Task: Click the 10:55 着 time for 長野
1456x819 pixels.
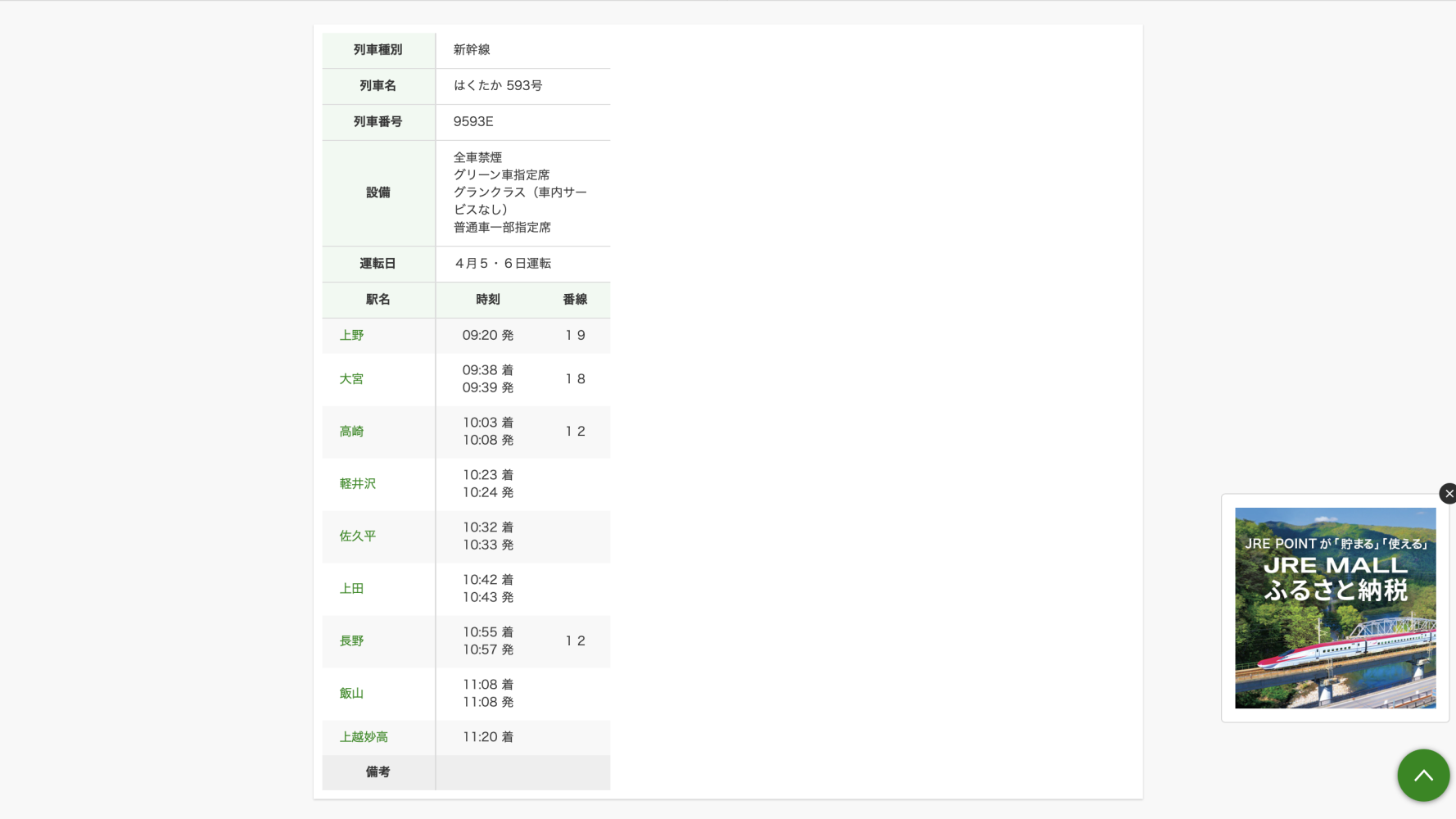Action: (488, 632)
